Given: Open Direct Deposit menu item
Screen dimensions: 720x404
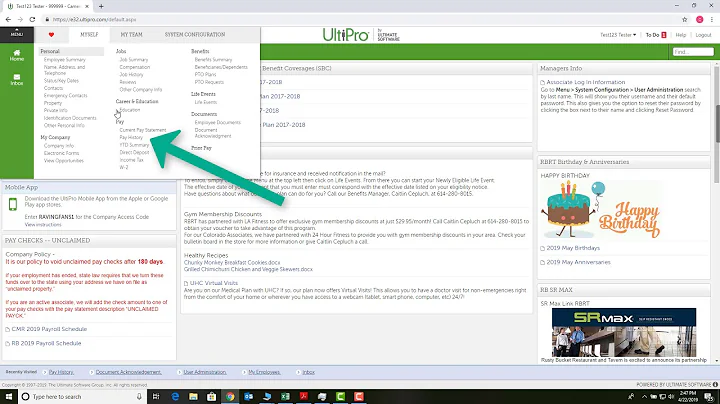Looking at the screenshot, I should pyautogui.click(x=134, y=152).
